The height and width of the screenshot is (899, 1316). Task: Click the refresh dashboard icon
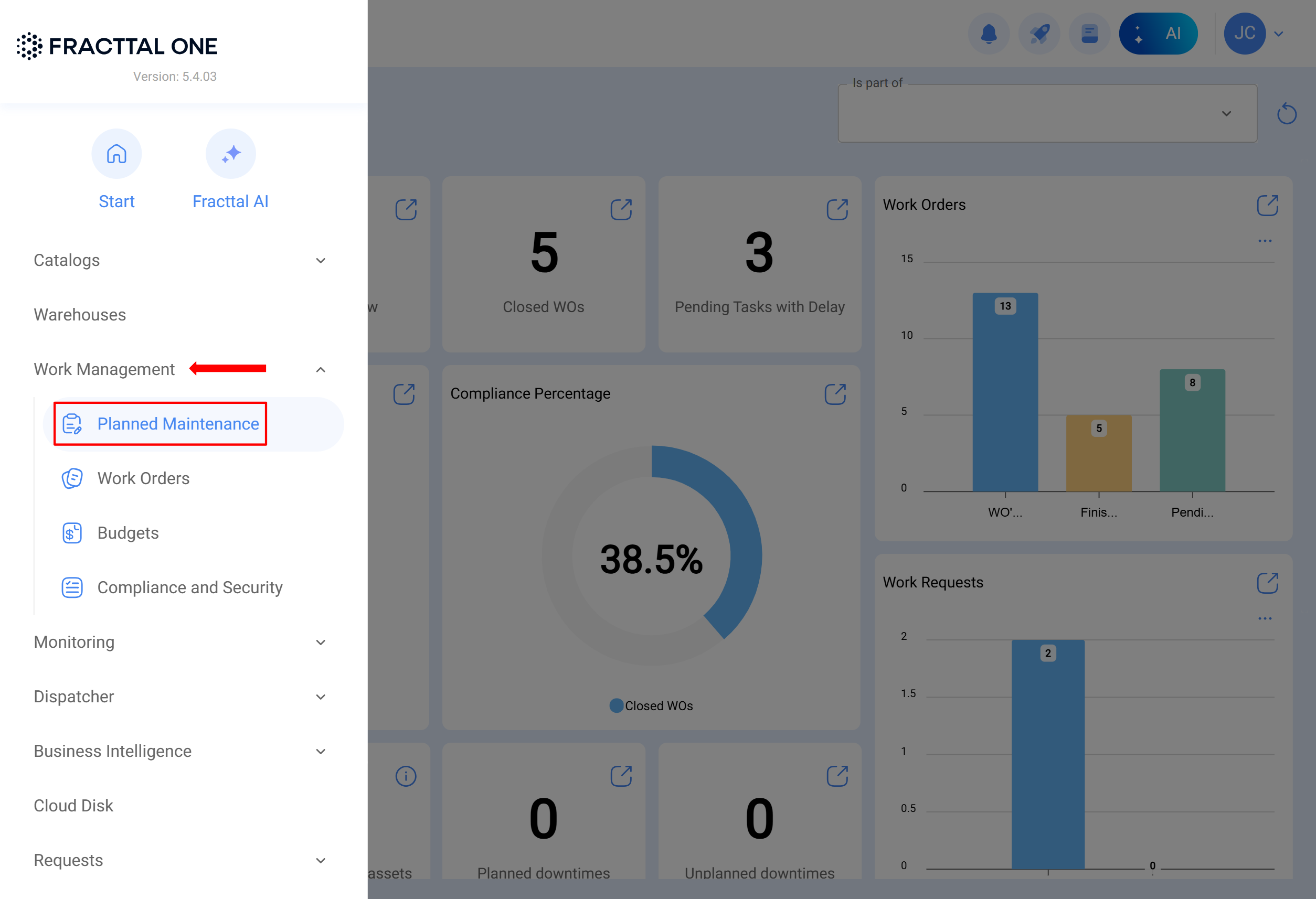click(1286, 114)
